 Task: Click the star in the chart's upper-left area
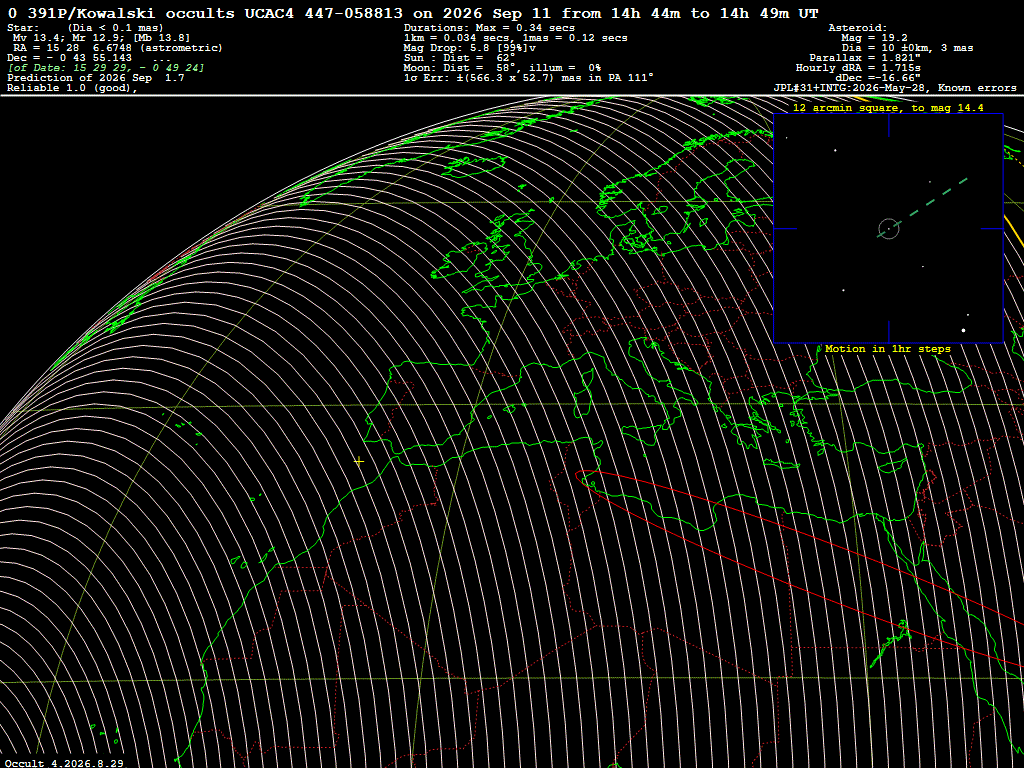835,150
